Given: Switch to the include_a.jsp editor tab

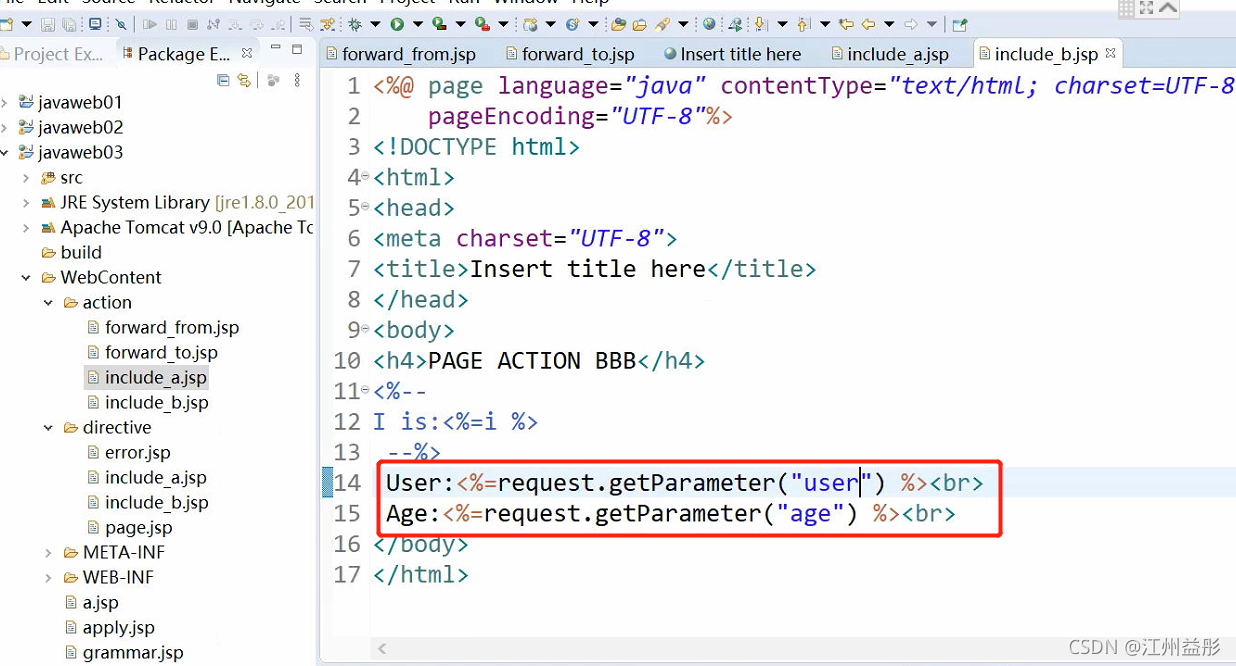Looking at the screenshot, I should [888, 54].
